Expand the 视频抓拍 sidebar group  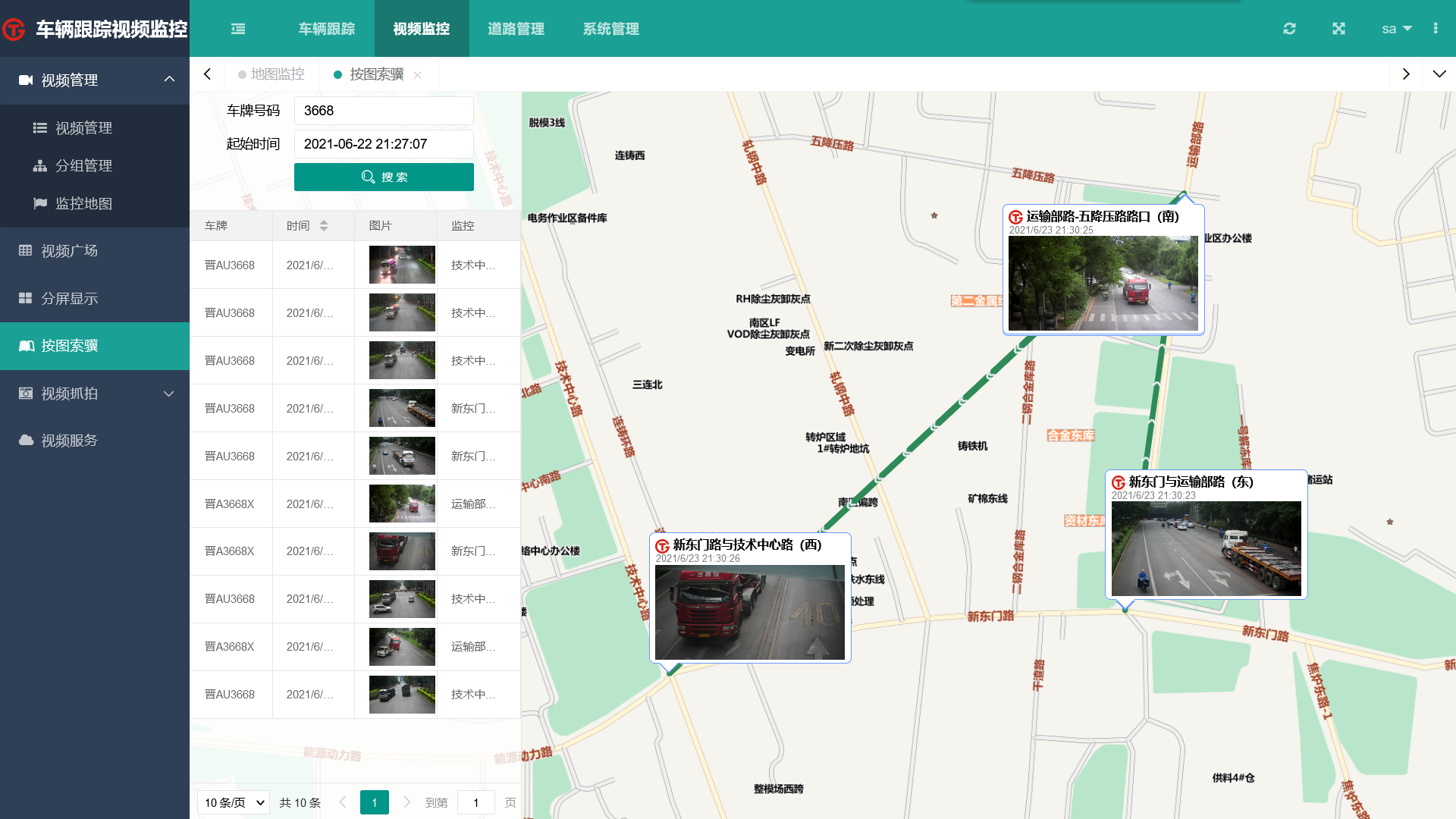(169, 394)
